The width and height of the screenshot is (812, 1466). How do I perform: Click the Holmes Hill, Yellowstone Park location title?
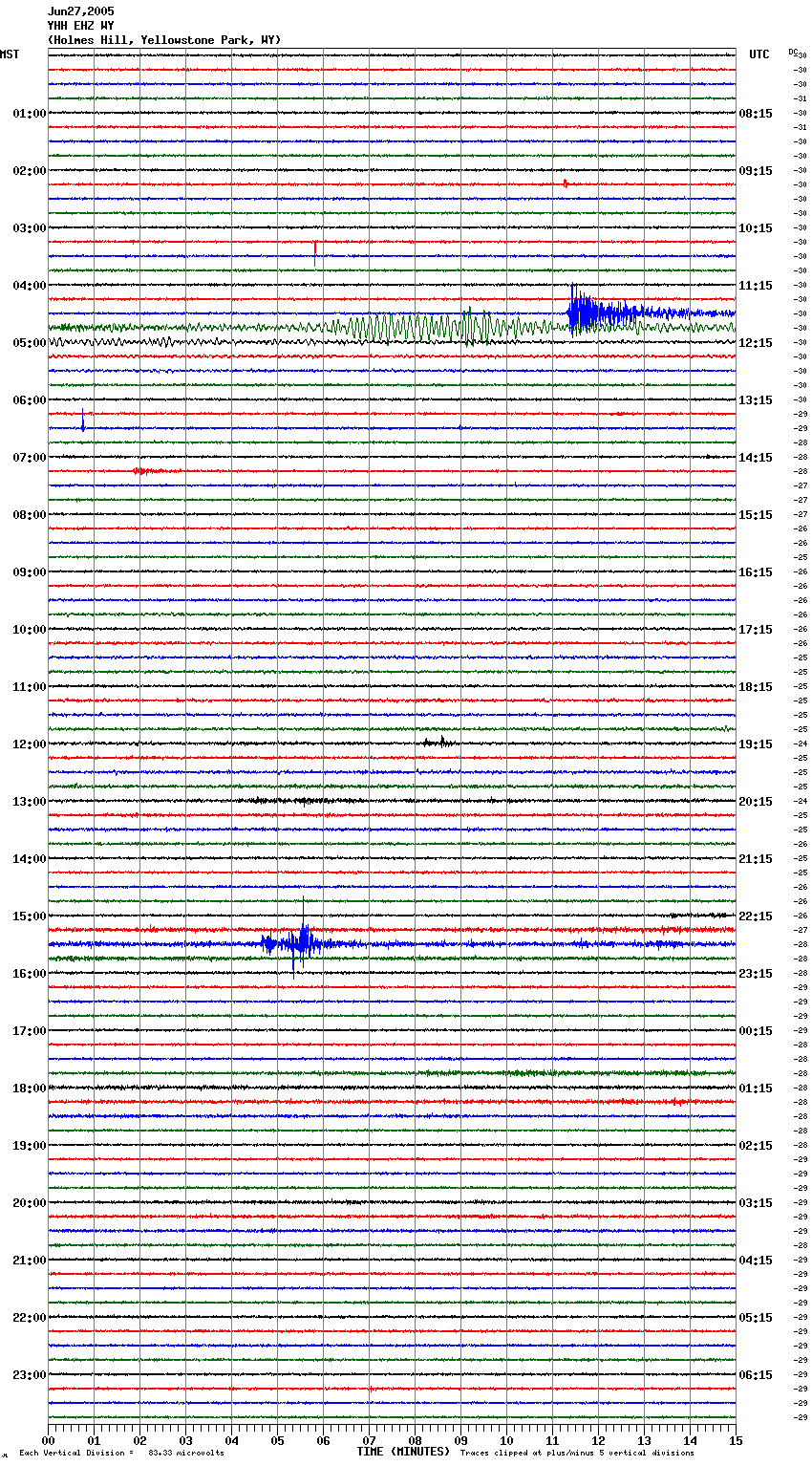(x=164, y=40)
